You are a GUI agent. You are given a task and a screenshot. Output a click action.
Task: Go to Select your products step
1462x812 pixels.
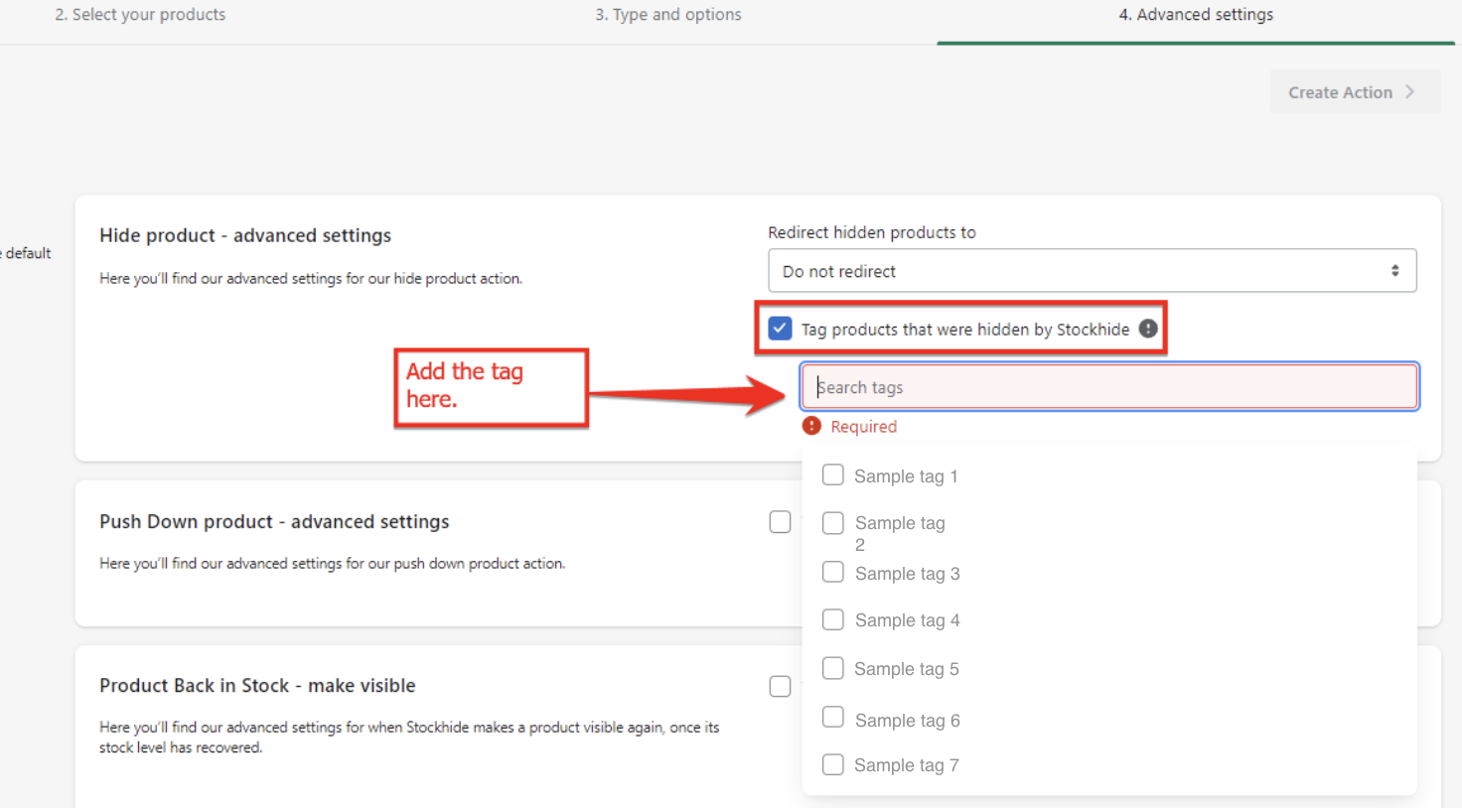coord(140,15)
